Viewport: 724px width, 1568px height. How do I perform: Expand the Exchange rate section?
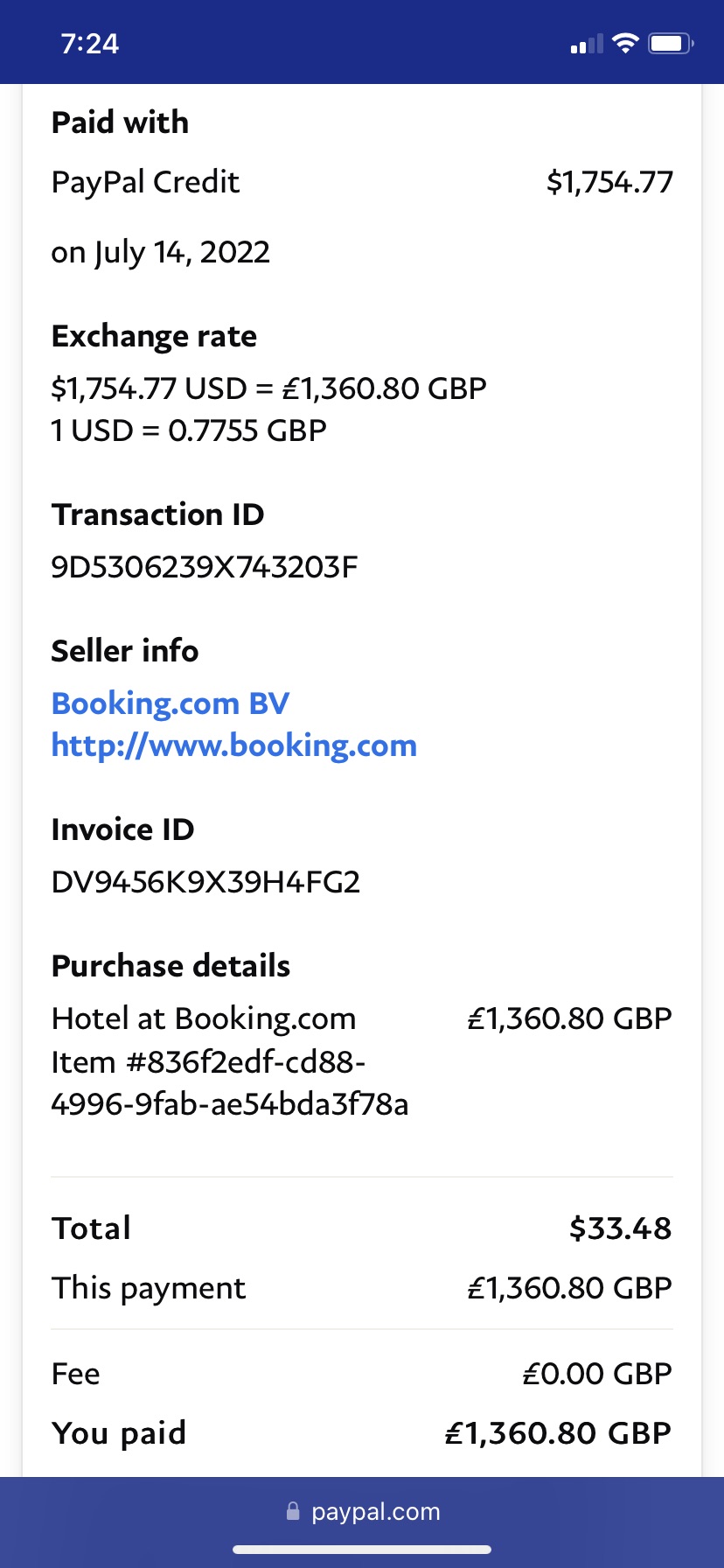(x=154, y=336)
